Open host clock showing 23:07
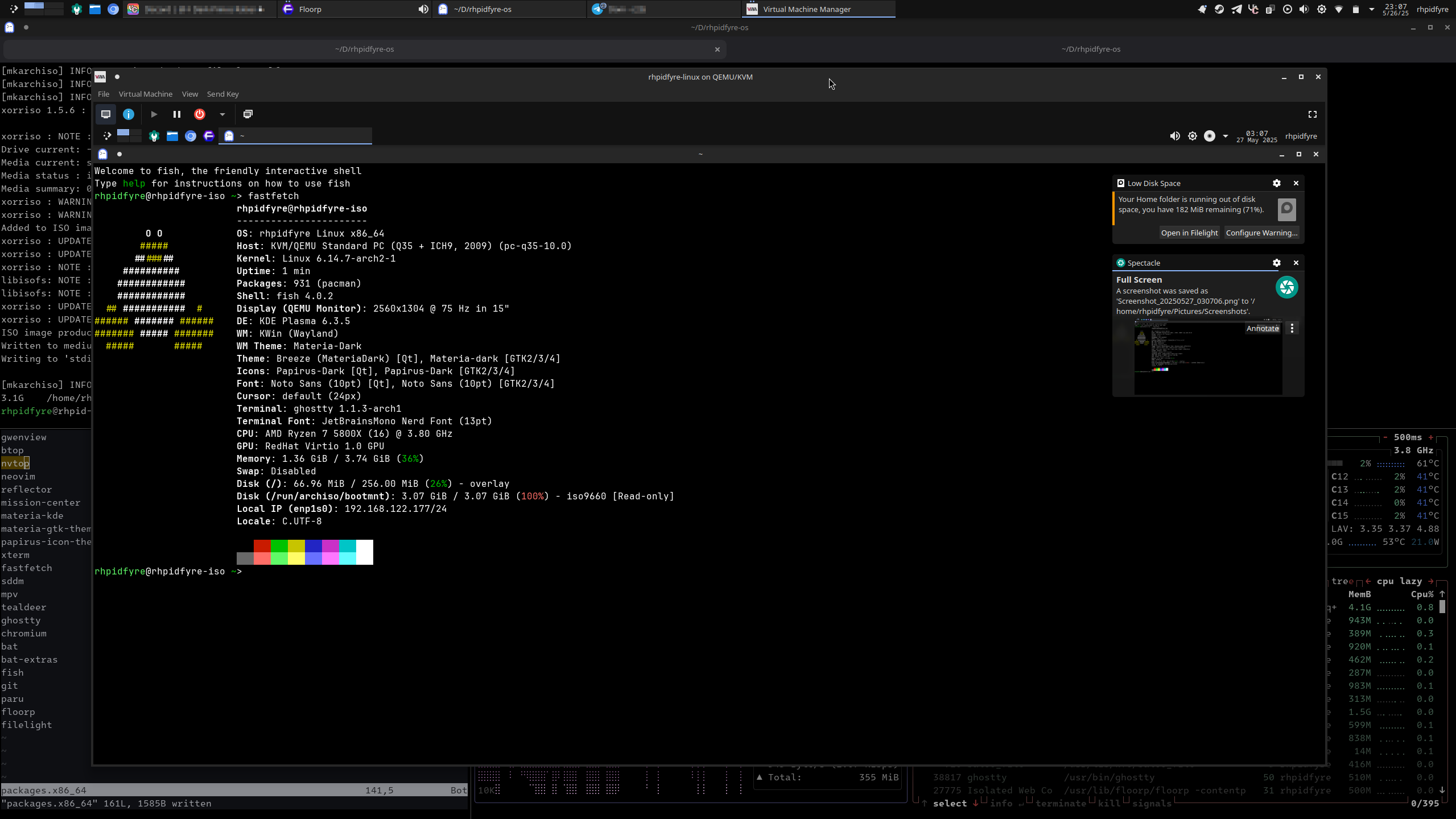Image resolution: width=1456 pixels, height=819 pixels. tap(1396, 9)
